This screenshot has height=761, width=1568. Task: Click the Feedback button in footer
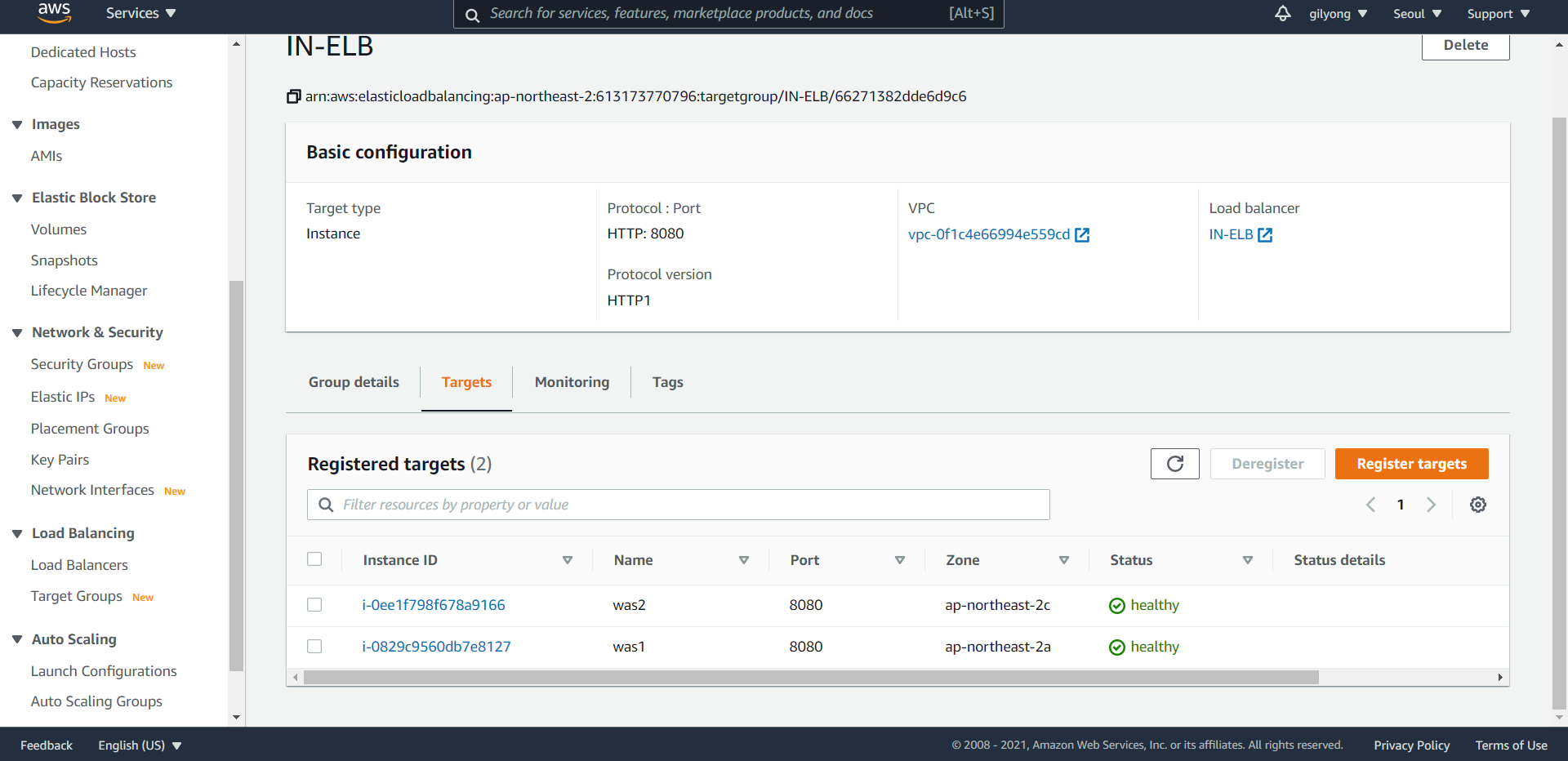47,745
